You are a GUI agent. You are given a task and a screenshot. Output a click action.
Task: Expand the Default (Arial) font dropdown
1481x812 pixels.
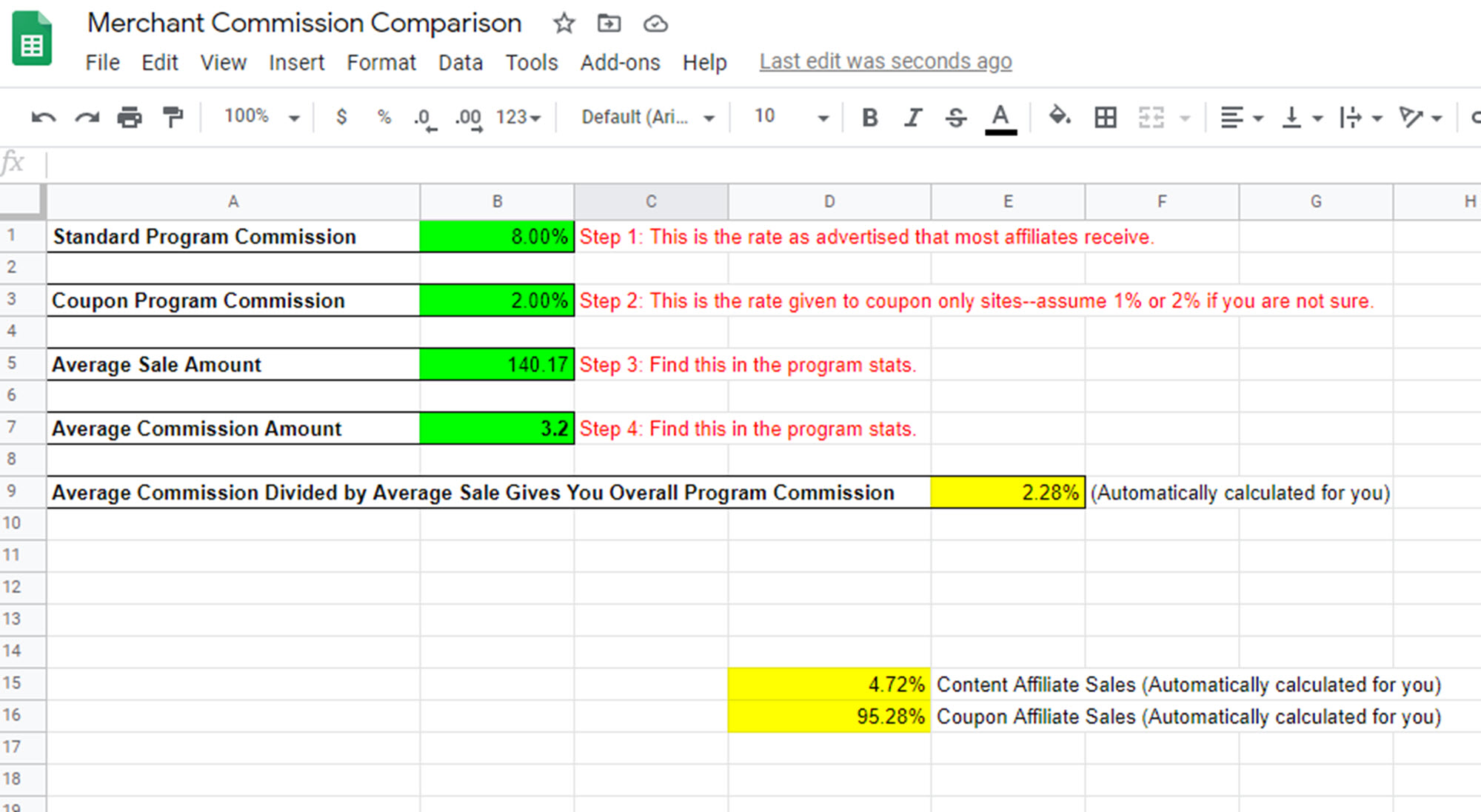(x=647, y=117)
